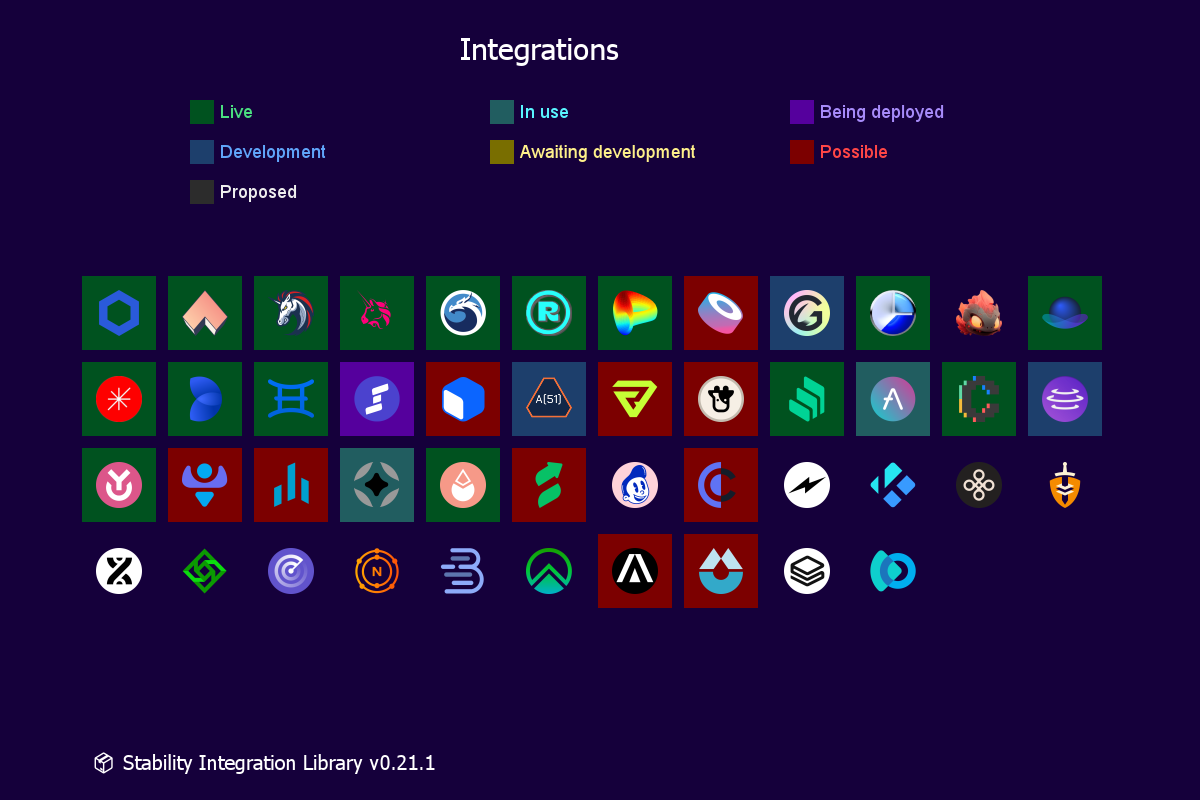Select the "In use" legend label
The image size is (1200, 800).
tap(544, 112)
